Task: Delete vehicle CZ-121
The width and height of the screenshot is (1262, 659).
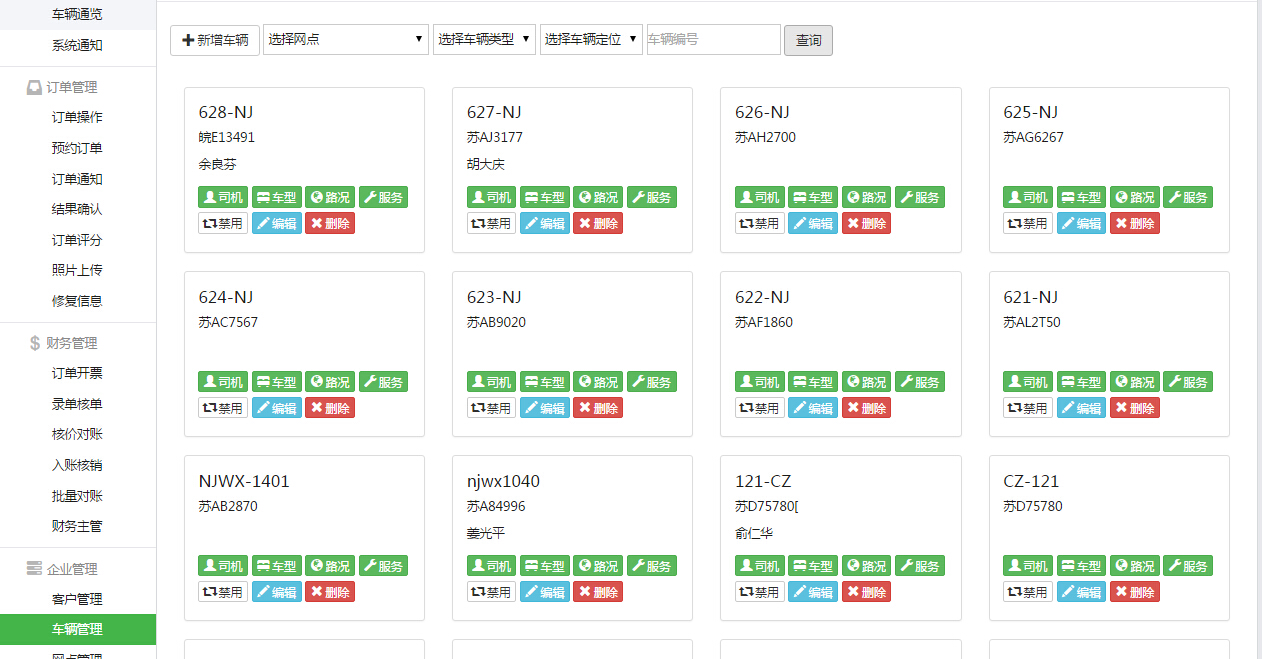Action: pos(1134,592)
